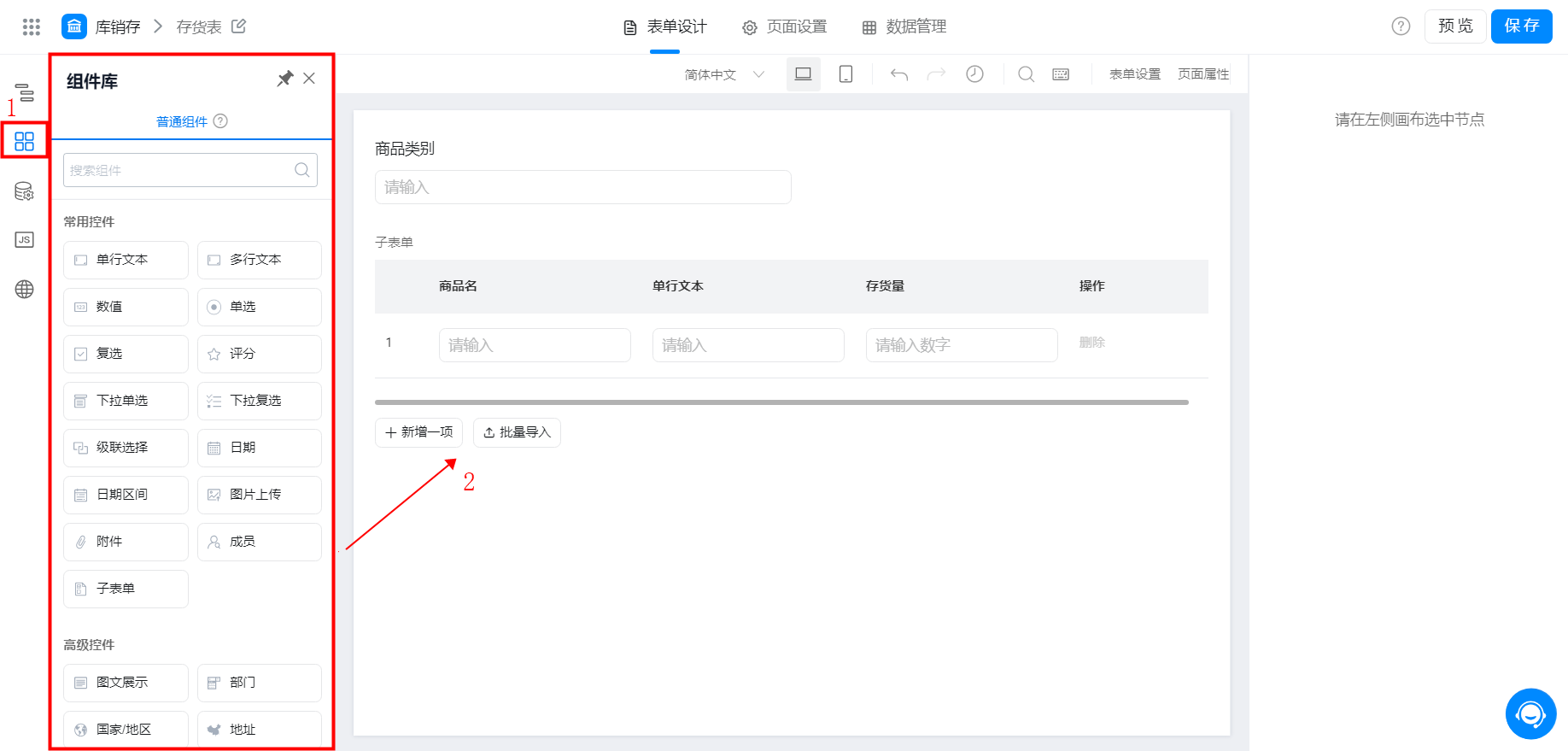Open the help question mark icon

(x=1401, y=26)
